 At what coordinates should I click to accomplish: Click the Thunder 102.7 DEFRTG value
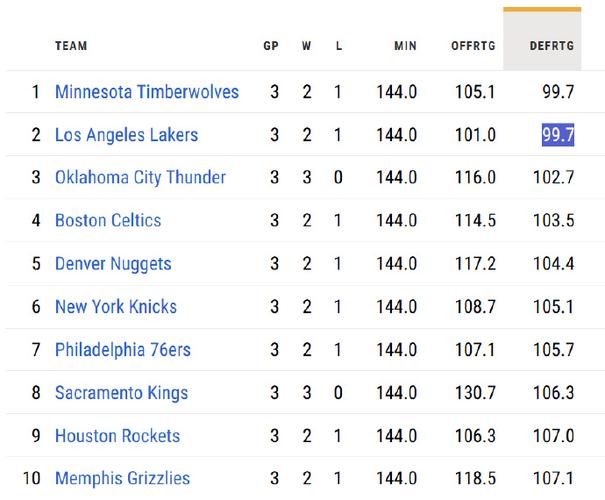pyautogui.click(x=554, y=178)
